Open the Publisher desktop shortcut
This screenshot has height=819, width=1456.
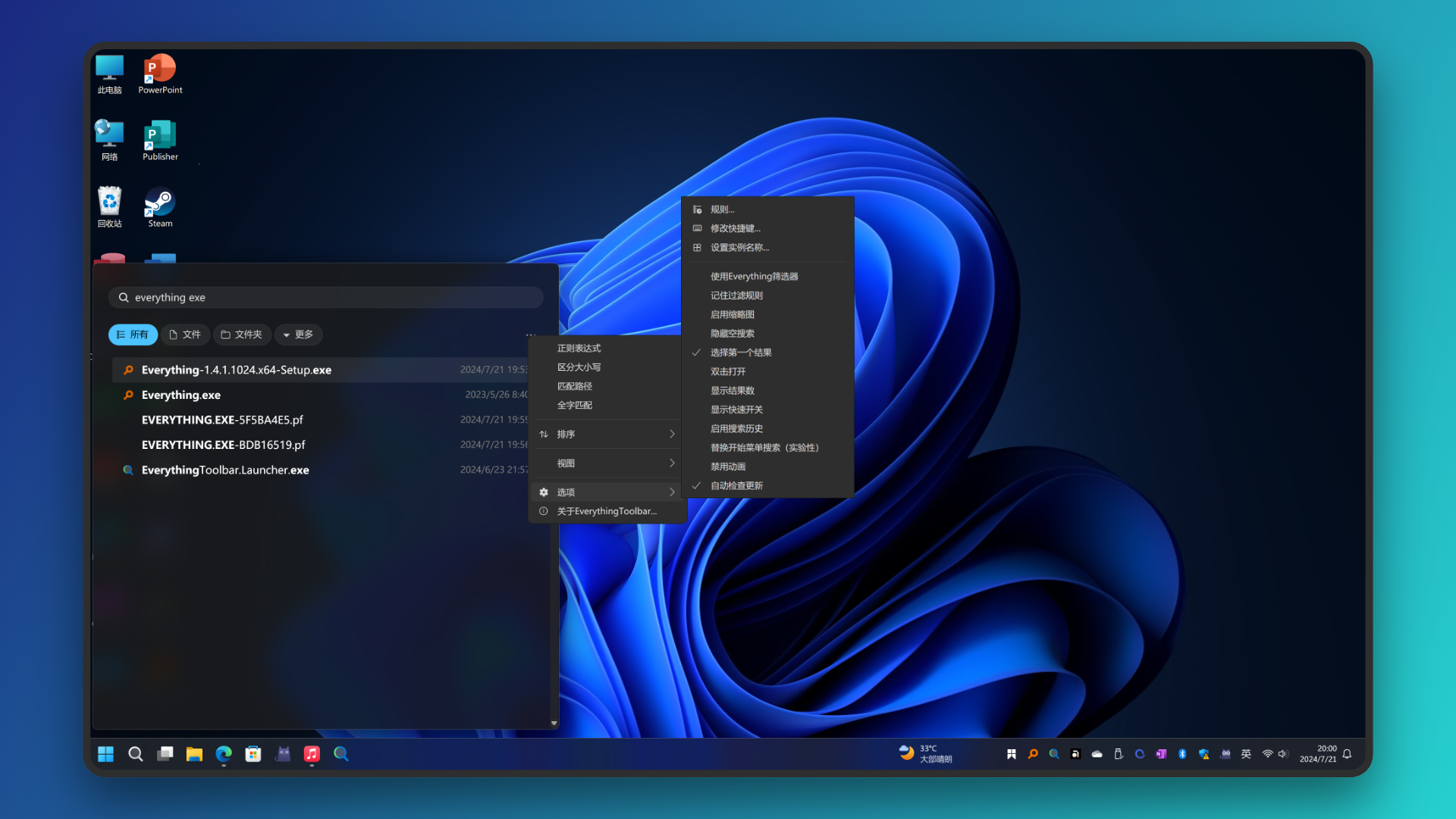[160, 140]
